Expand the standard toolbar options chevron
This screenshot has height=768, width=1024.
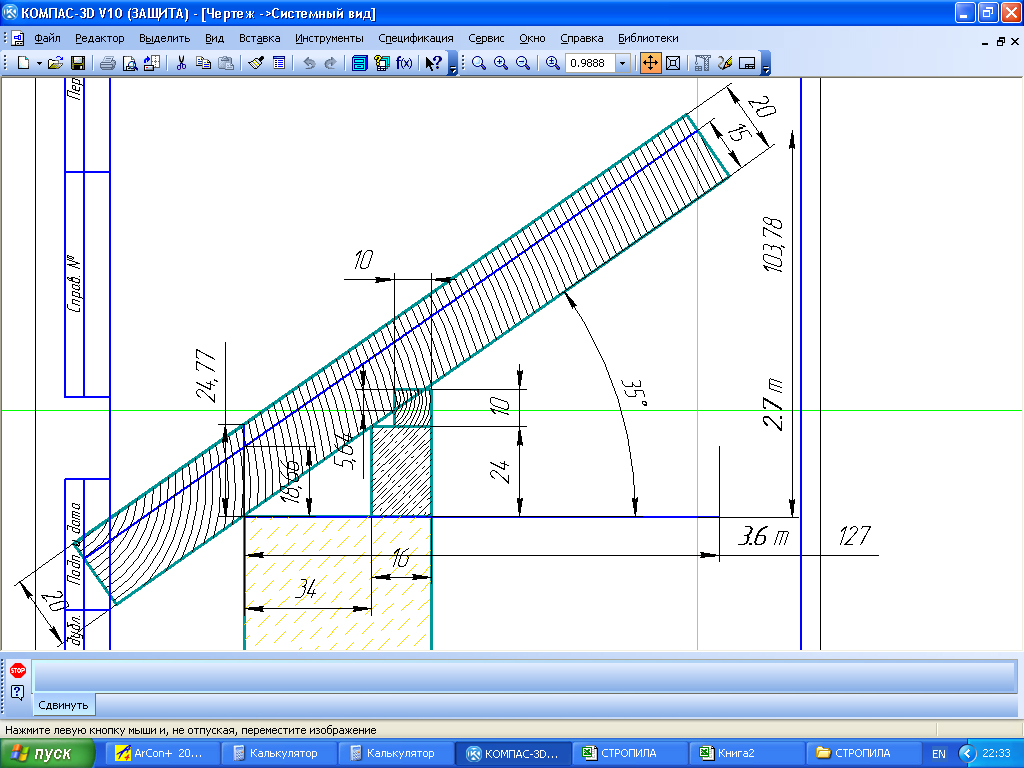[x=453, y=67]
